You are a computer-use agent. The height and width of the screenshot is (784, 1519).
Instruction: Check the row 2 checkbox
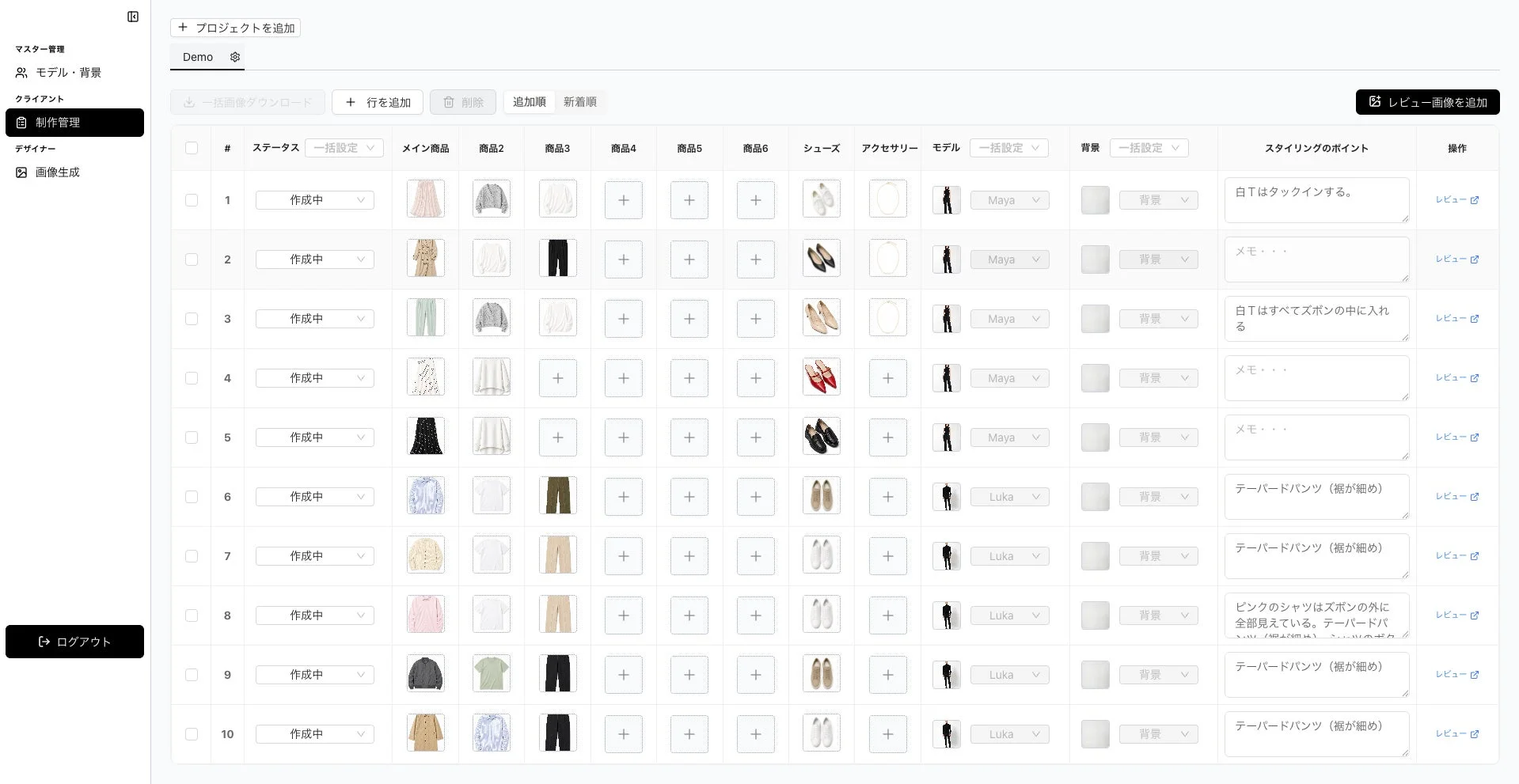[192, 259]
